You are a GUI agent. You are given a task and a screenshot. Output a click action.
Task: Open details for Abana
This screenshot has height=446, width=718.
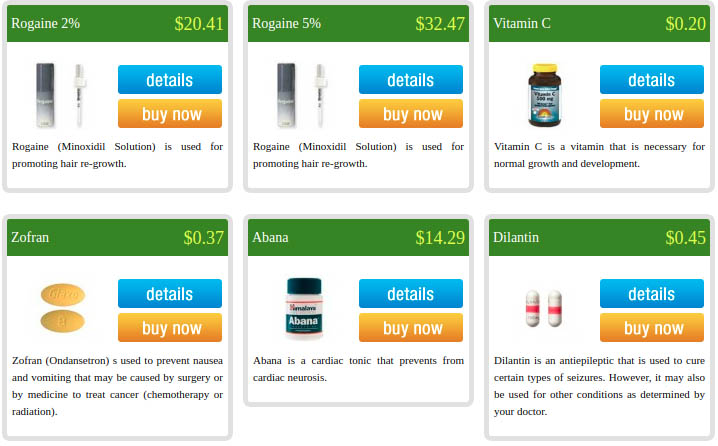[x=411, y=294]
